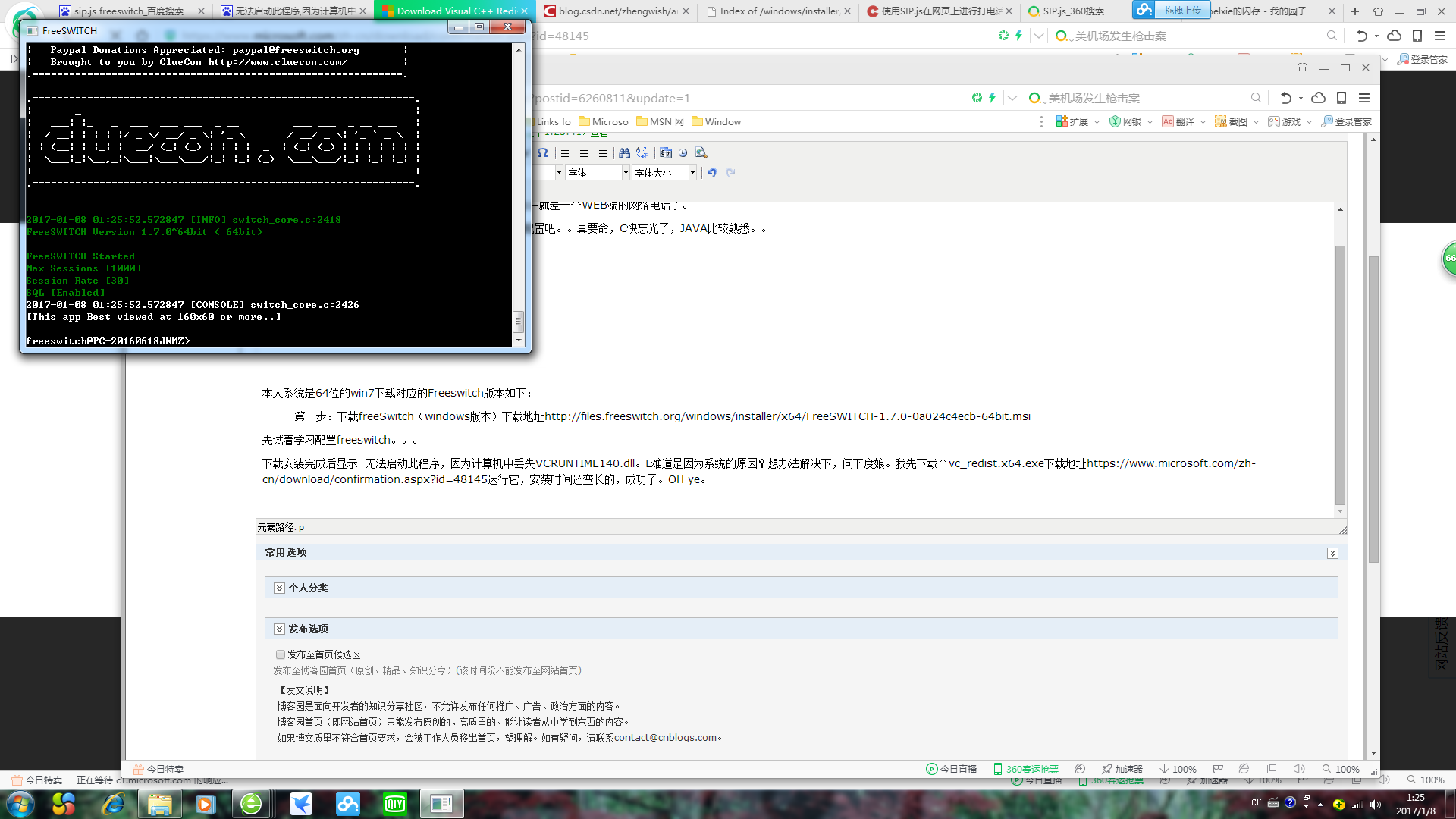Open the MSN 网 bookmark folder
The image size is (1456, 819).
click(661, 121)
